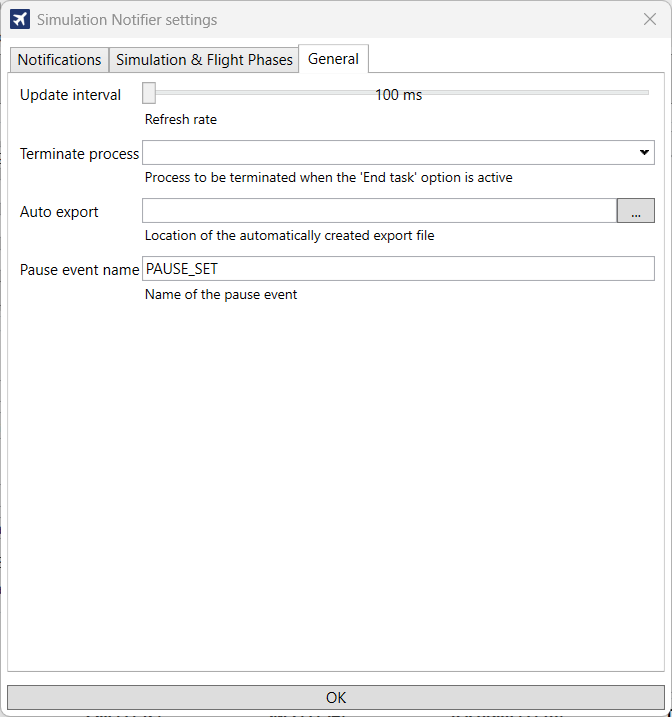Image resolution: width=672 pixels, height=717 pixels.
Task: Open the Simulation & Flight Phases tab
Action: (x=204, y=60)
